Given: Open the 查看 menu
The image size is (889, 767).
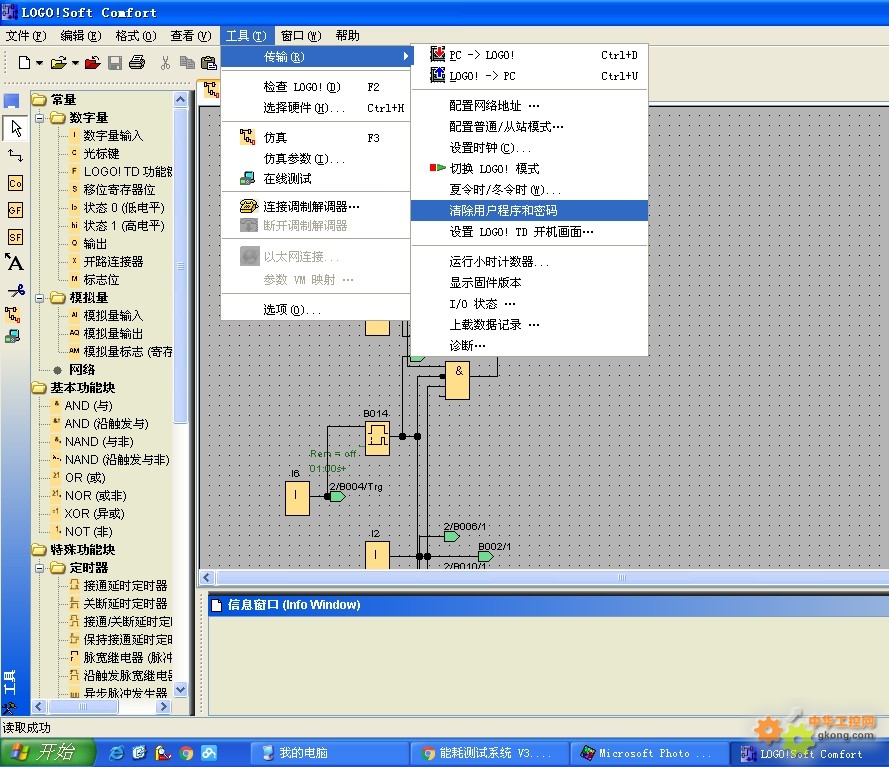Looking at the screenshot, I should [x=190, y=36].
